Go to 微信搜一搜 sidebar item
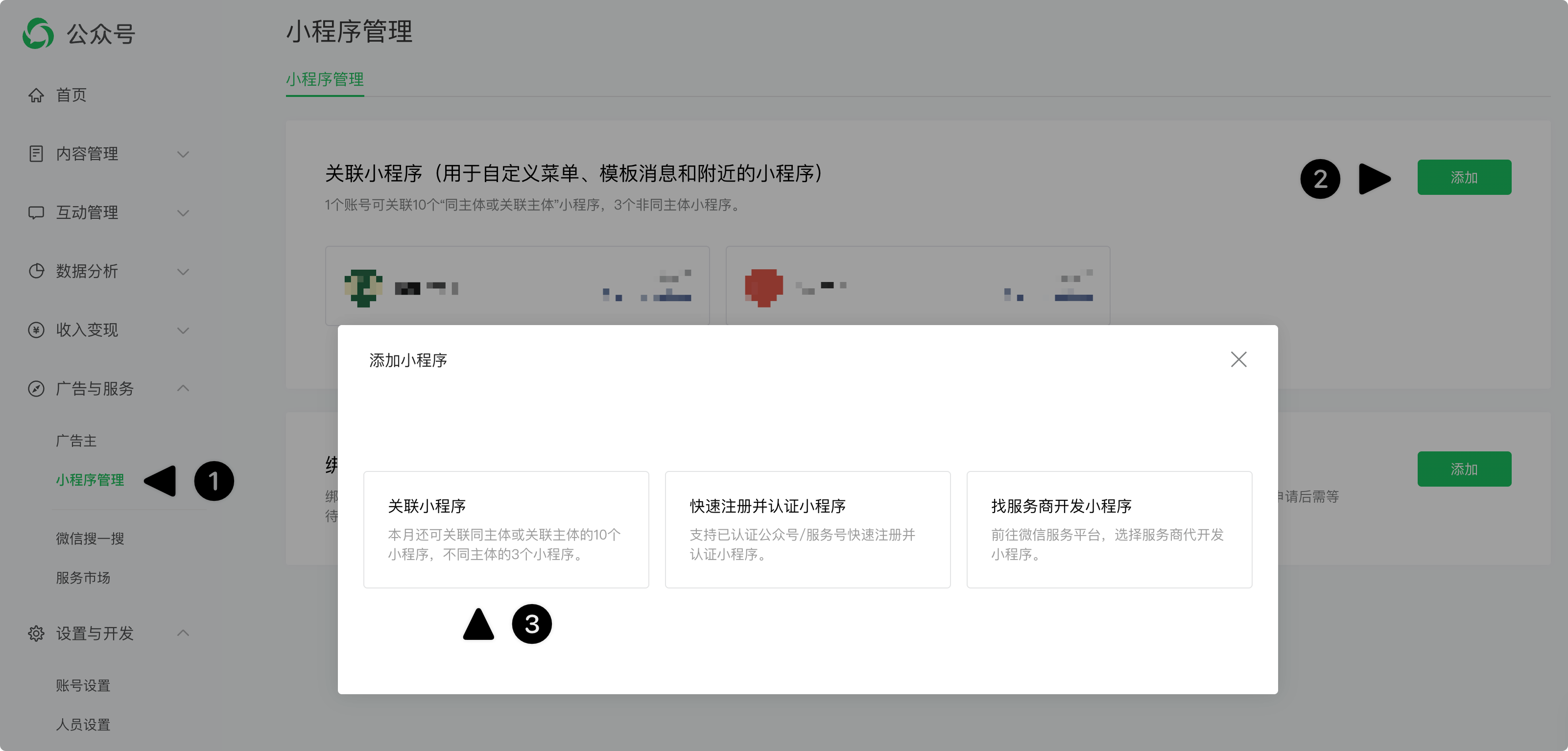1568x751 pixels. [90, 539]
